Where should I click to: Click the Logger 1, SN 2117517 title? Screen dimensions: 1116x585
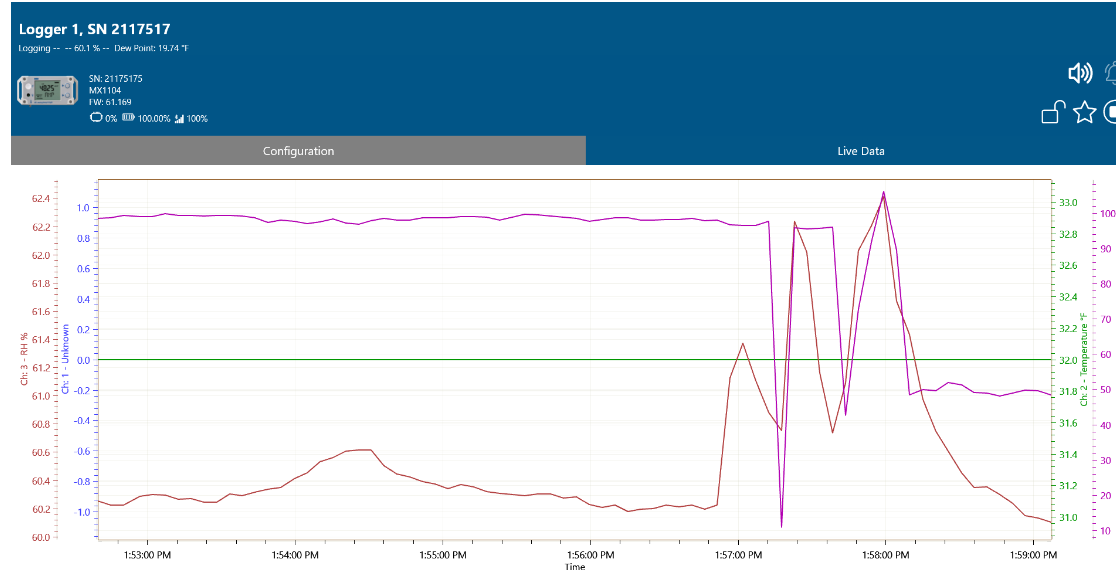click(x=94, y=30)
